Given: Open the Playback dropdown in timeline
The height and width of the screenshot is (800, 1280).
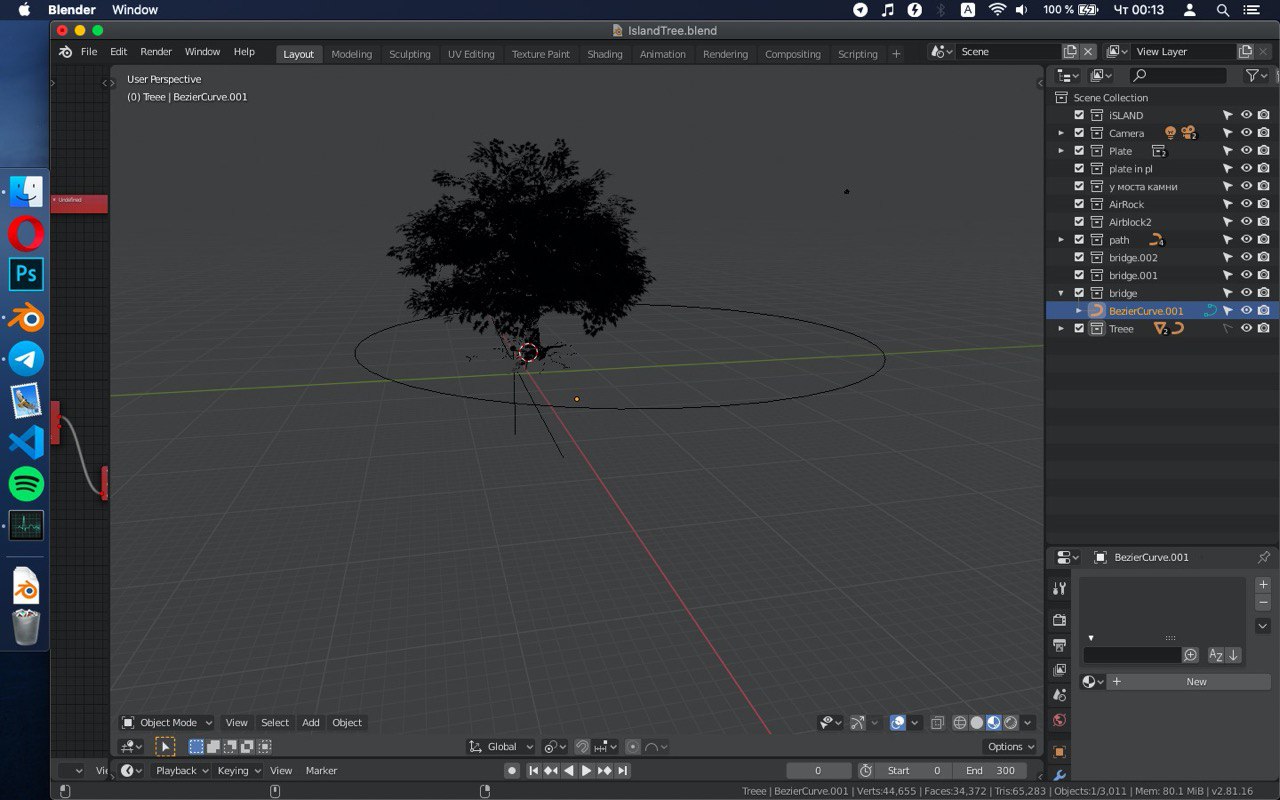Looking at the screenshot, I should click(181, 770).
